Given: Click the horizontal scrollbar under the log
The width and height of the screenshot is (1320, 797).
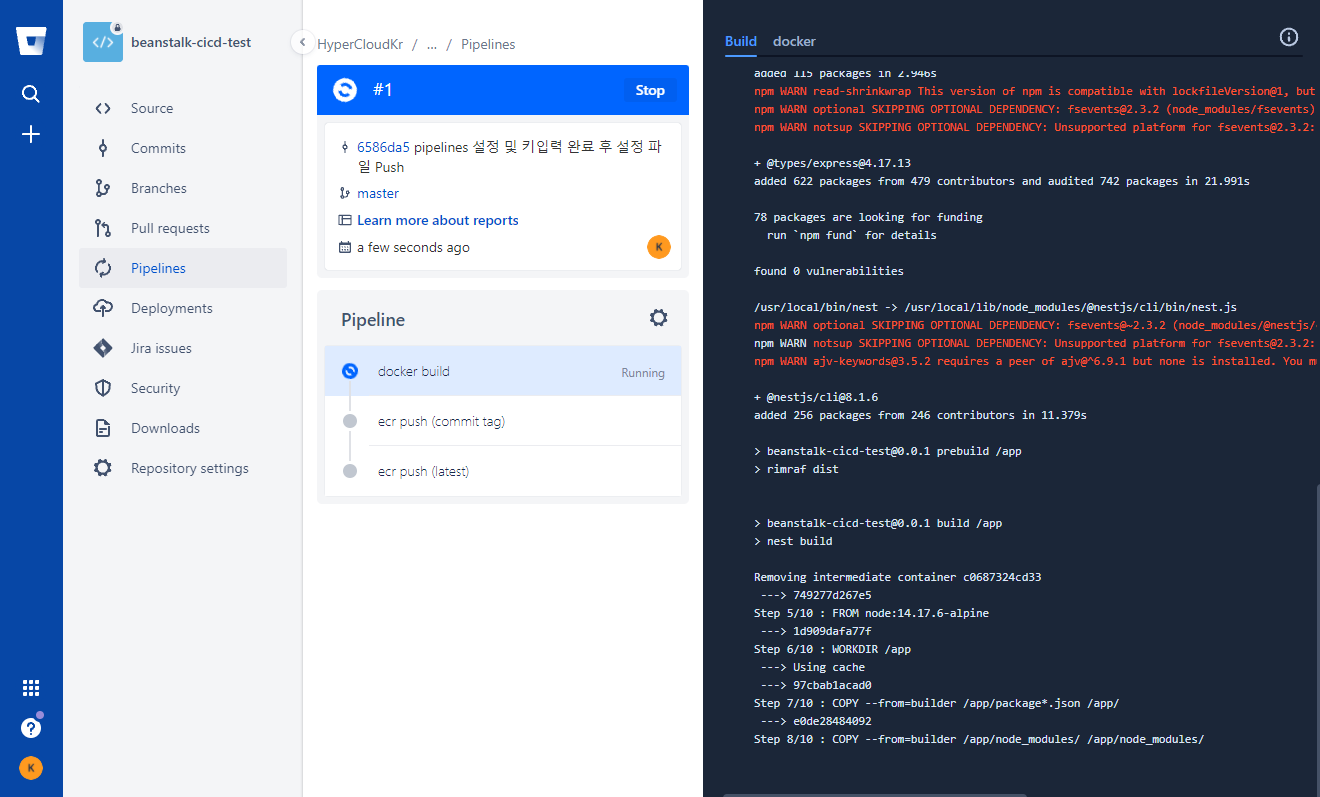Looking at the screenshot, I should (x=875, y=794).
